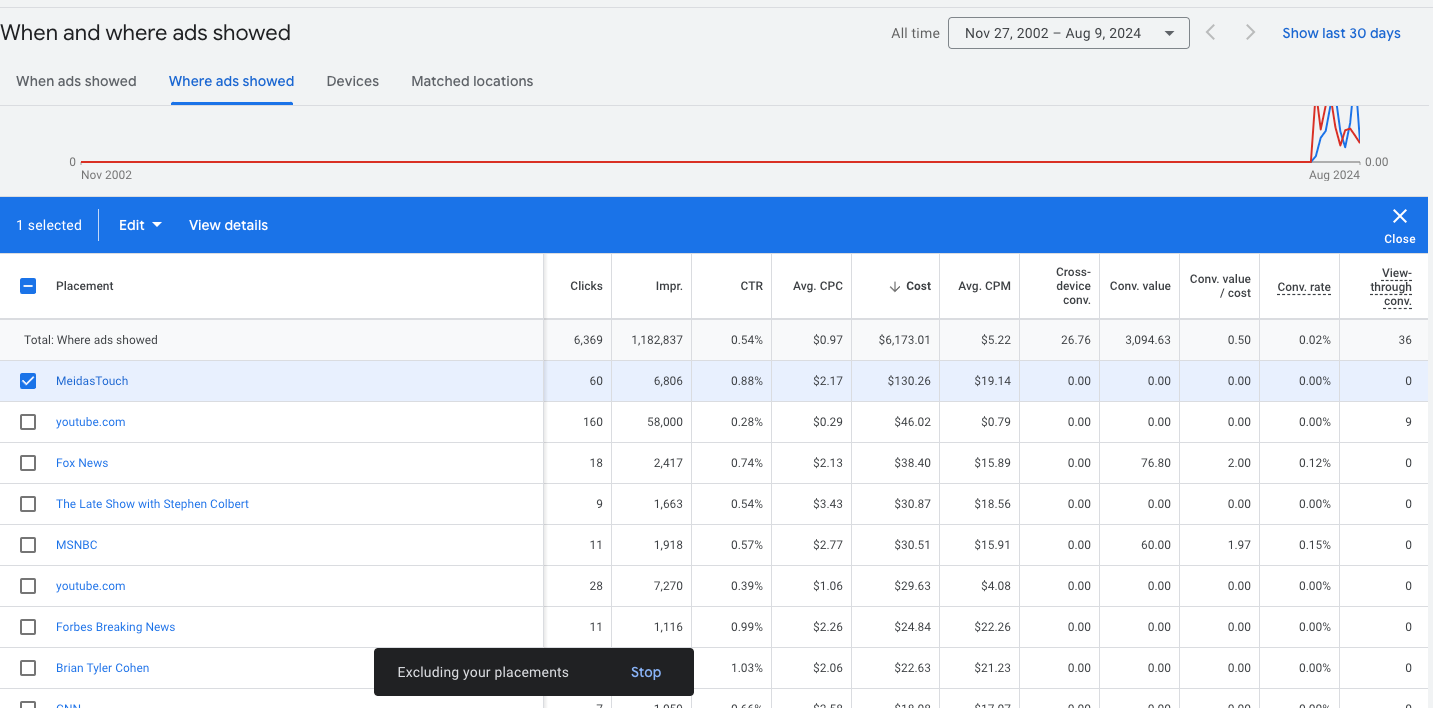This screenshot has height=708, width=1433.
Task: Sort by the Impr. column header
Action: tap(669, 286)
